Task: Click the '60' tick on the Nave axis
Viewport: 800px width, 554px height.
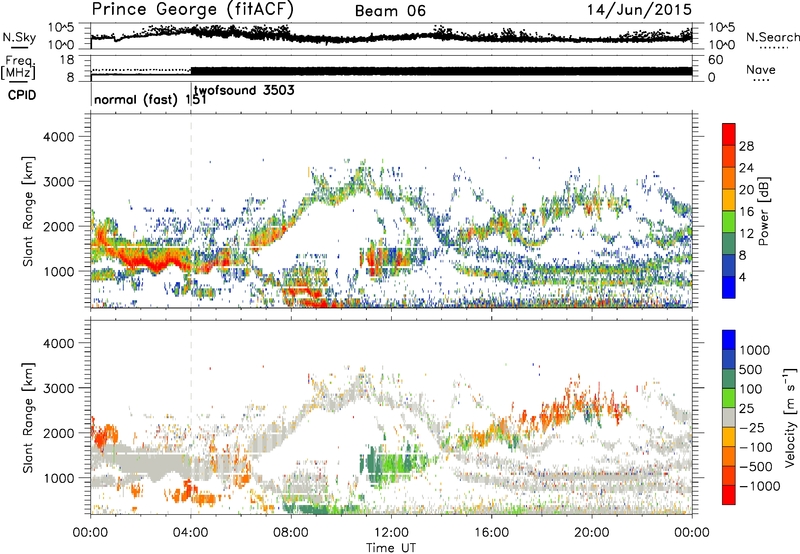Action: pos(716,60)
